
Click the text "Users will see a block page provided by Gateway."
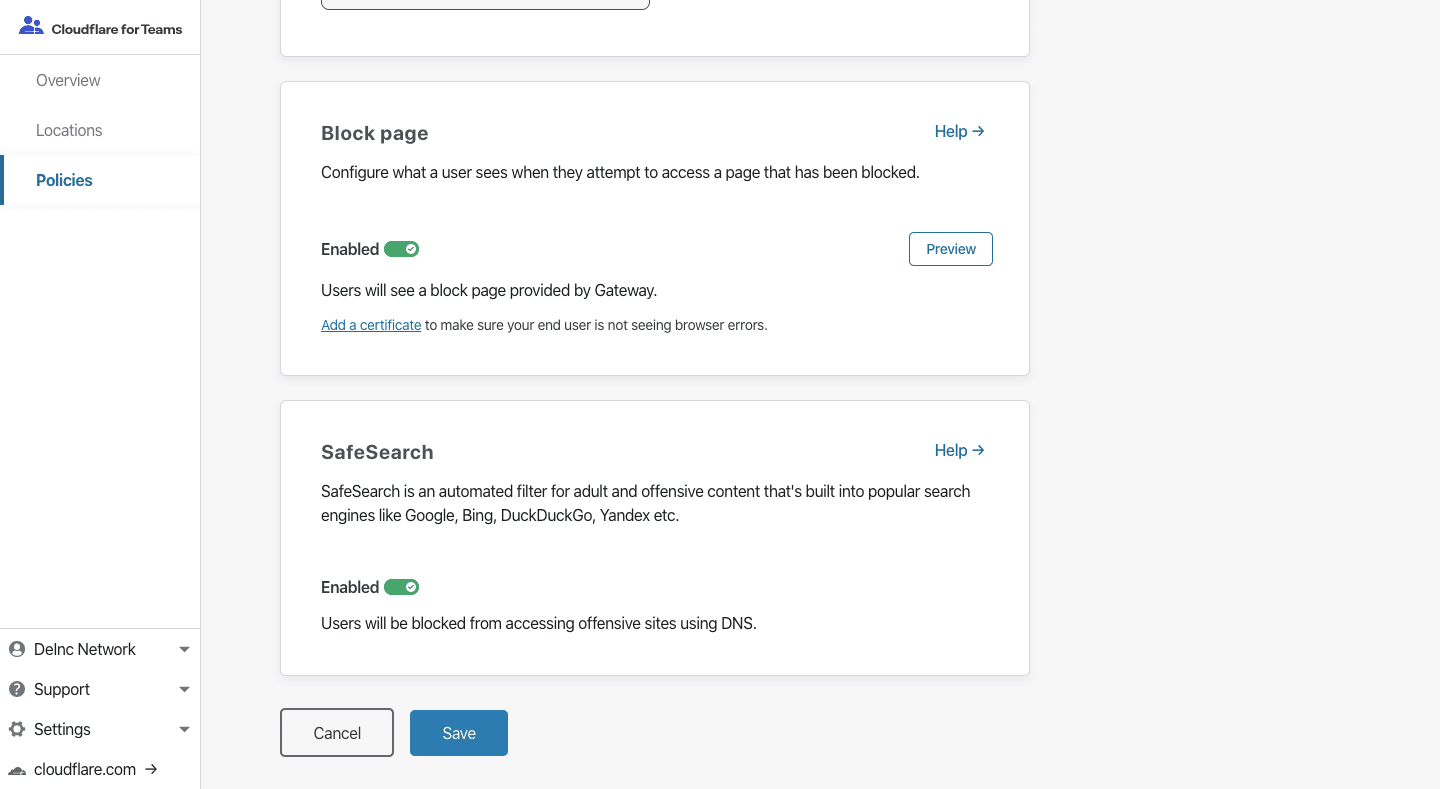point(489,290)
